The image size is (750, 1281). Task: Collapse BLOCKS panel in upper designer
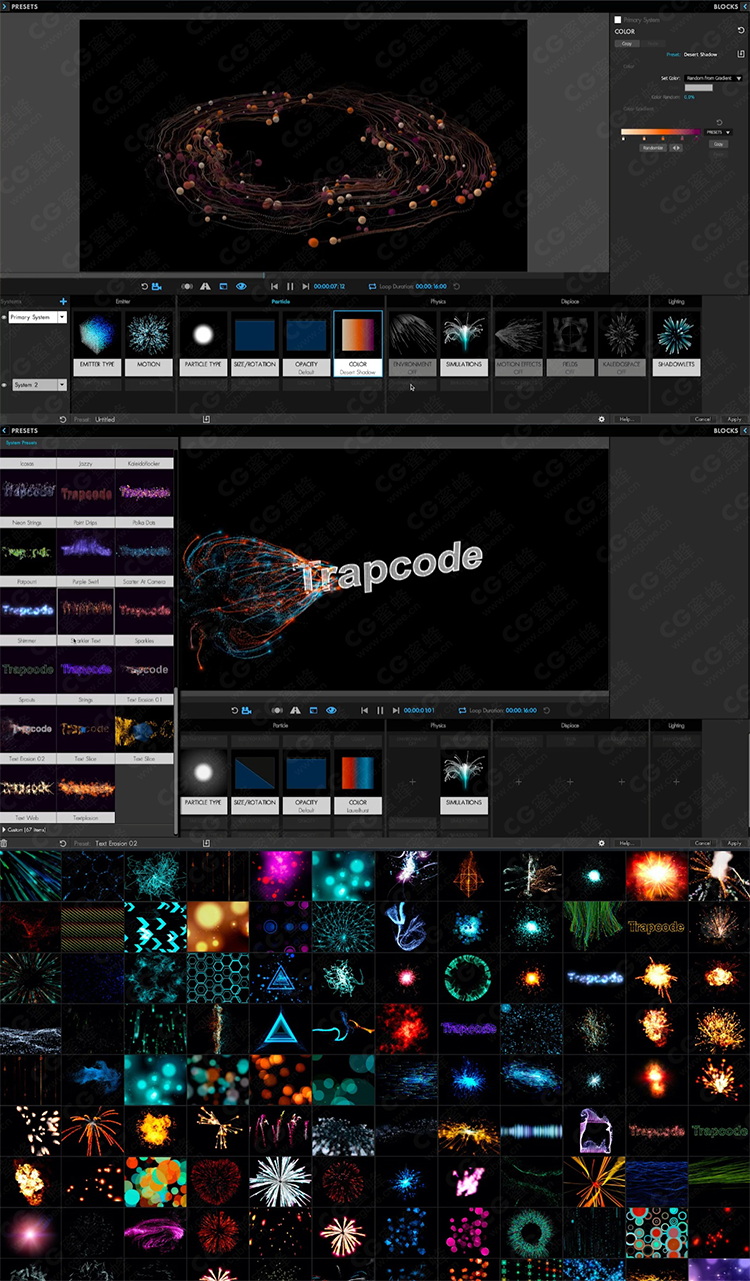pos(746,6)
